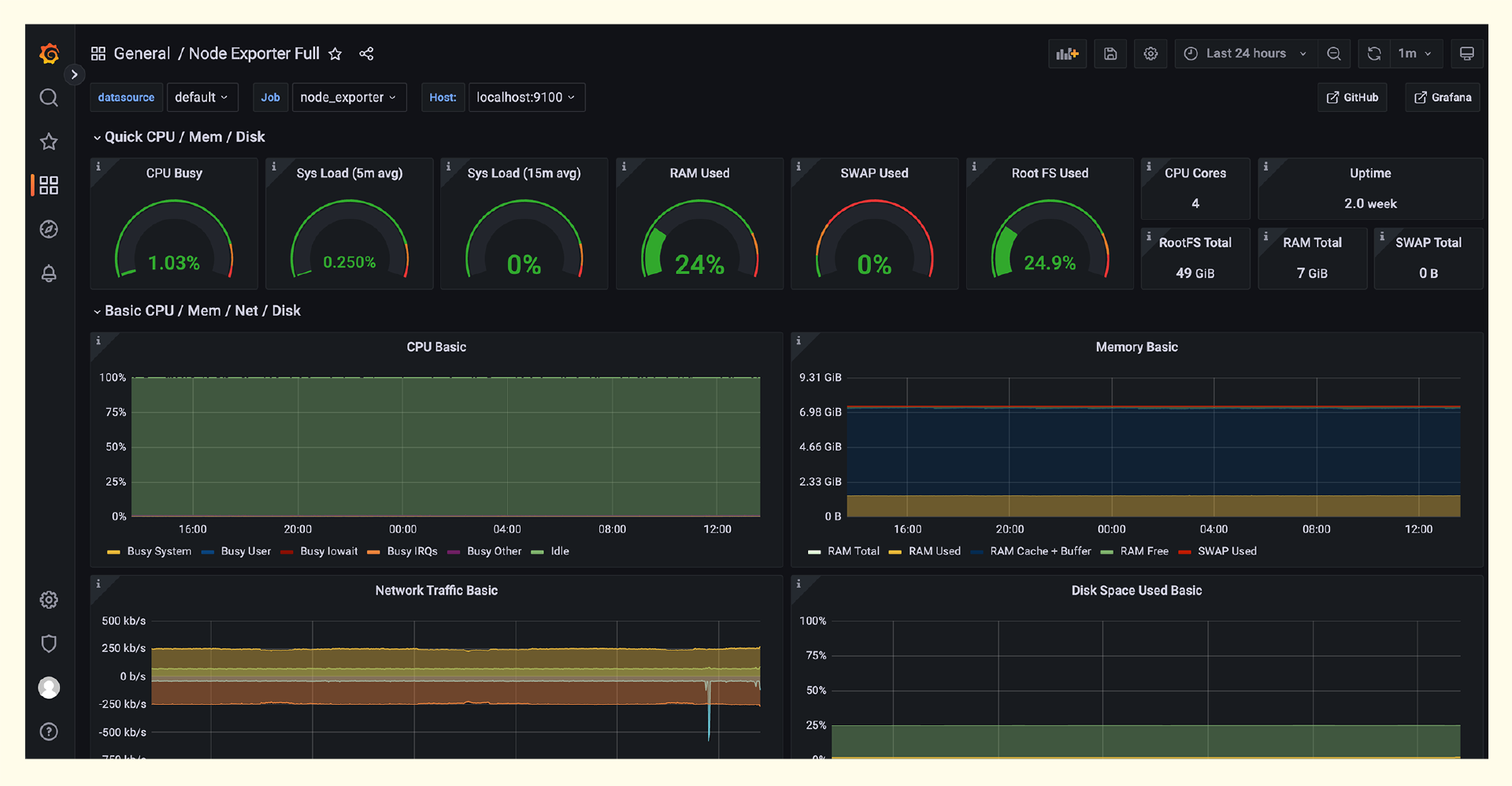Image resolution: width=1512 pixels, height=786 pixels.
Task: Open the 1m refresh interval dropdown
Action: [1416, 54]
